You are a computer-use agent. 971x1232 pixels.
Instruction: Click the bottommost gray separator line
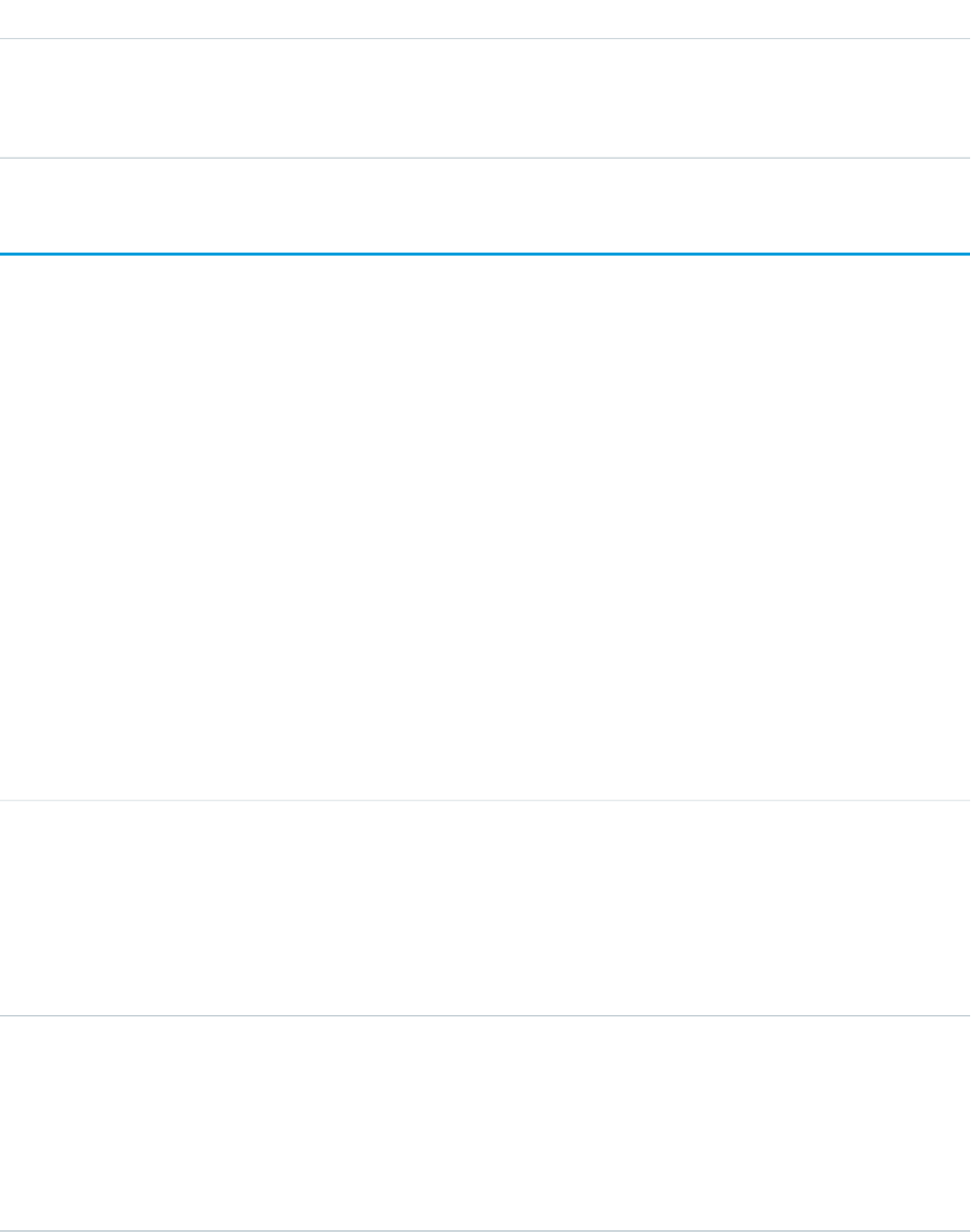(485, 1230)
